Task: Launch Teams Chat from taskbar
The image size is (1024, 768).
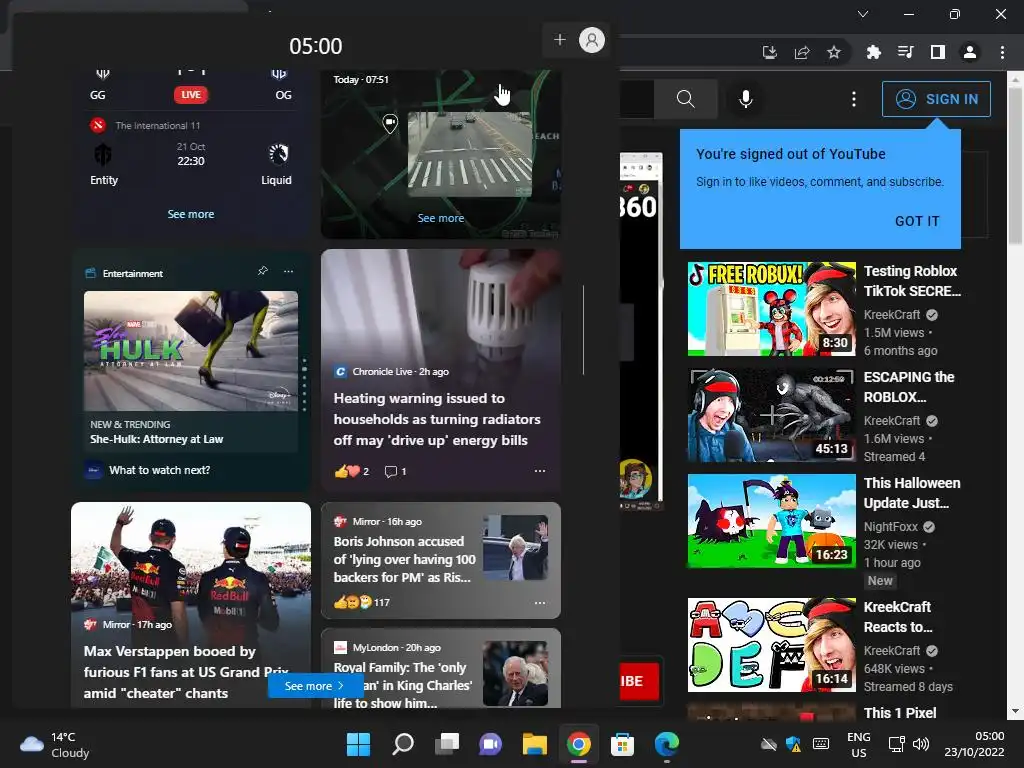Action: [490, 744]
